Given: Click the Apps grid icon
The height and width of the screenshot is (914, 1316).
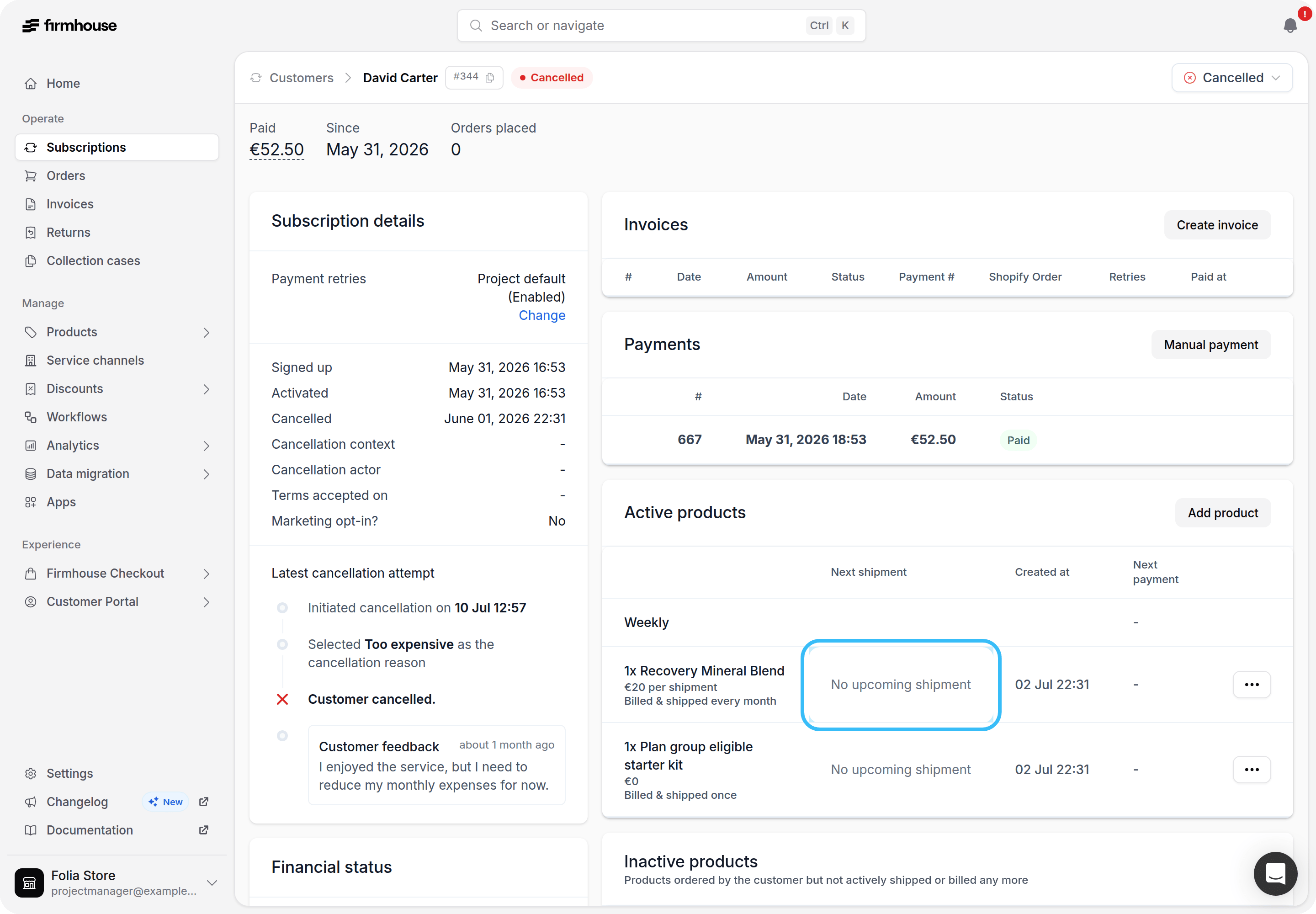Looking at the screenshot, I should point(31,502).
